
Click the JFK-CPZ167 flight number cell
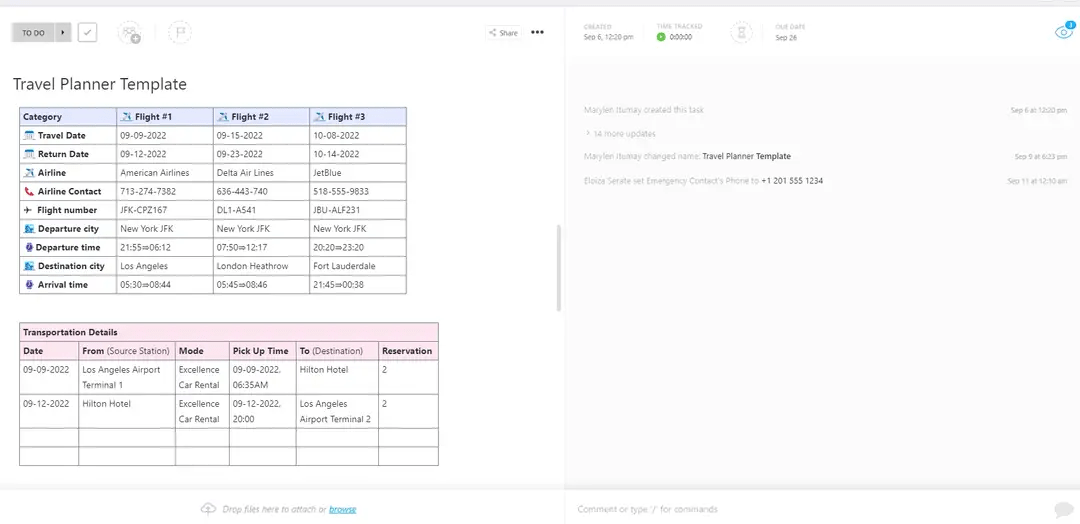coord(165,210)
